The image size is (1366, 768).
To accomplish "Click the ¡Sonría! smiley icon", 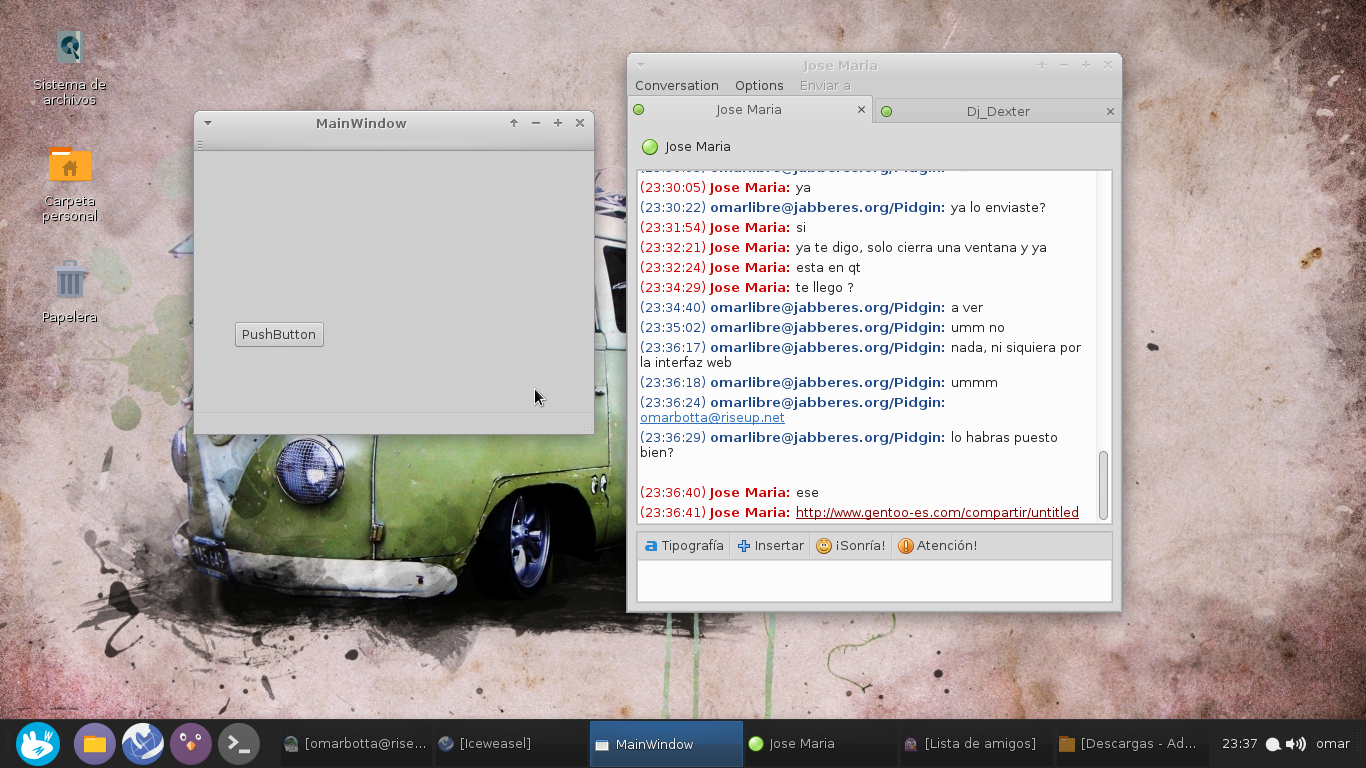I will pos(824,546).
